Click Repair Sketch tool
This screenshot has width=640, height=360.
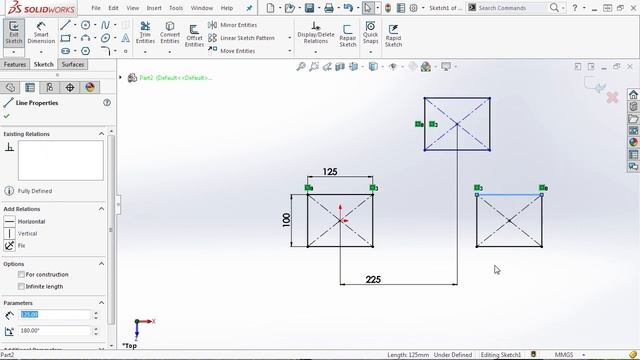click(348, 36)
